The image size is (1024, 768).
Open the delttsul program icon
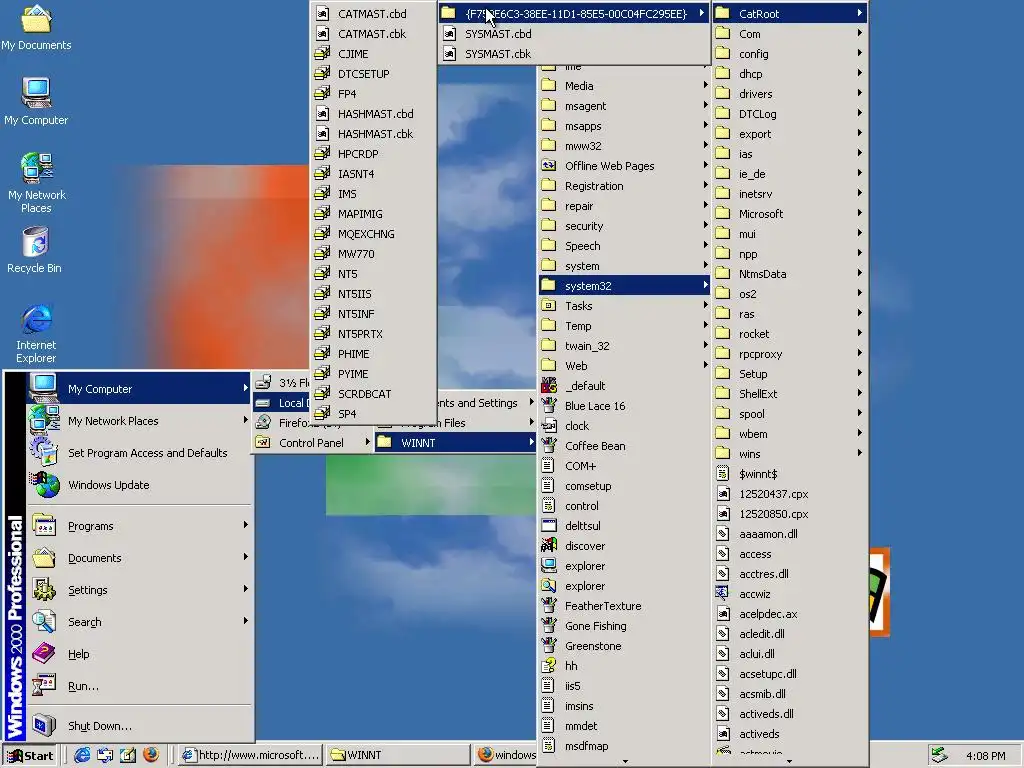coord(549,526)
